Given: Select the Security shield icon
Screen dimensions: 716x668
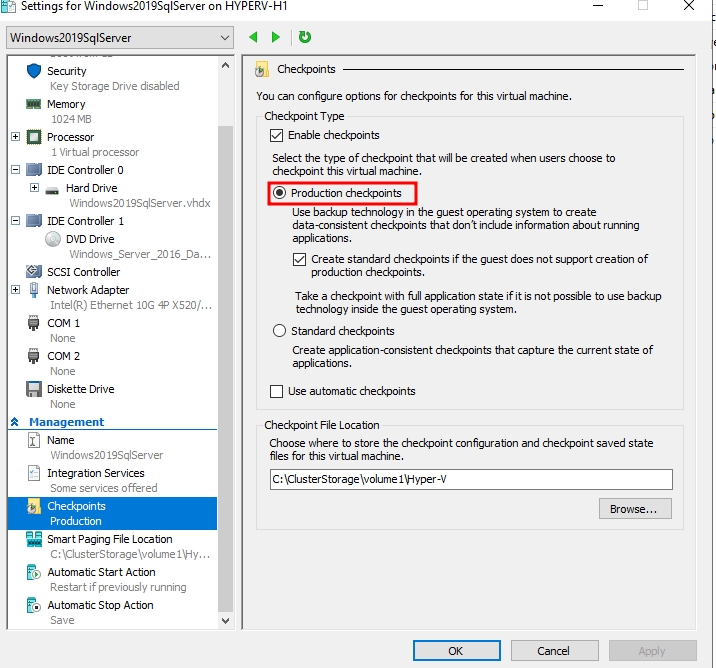Looking at the screenshot, I should (x=34, y=71).
